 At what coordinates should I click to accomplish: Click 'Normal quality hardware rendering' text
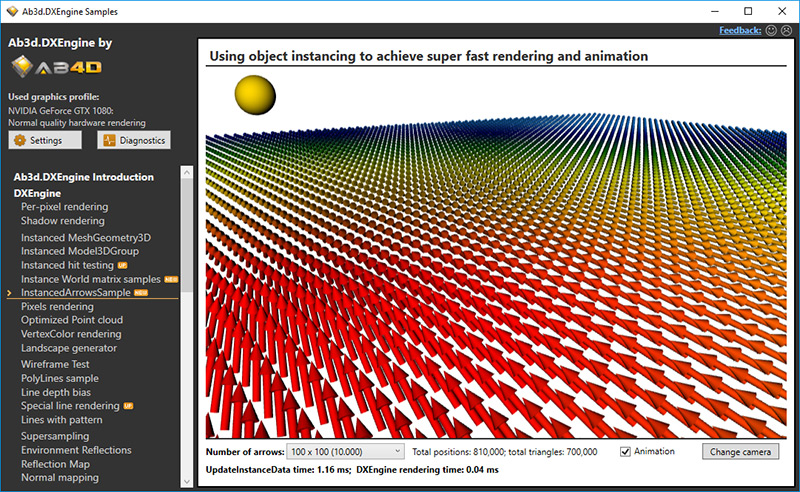point(77,123)
